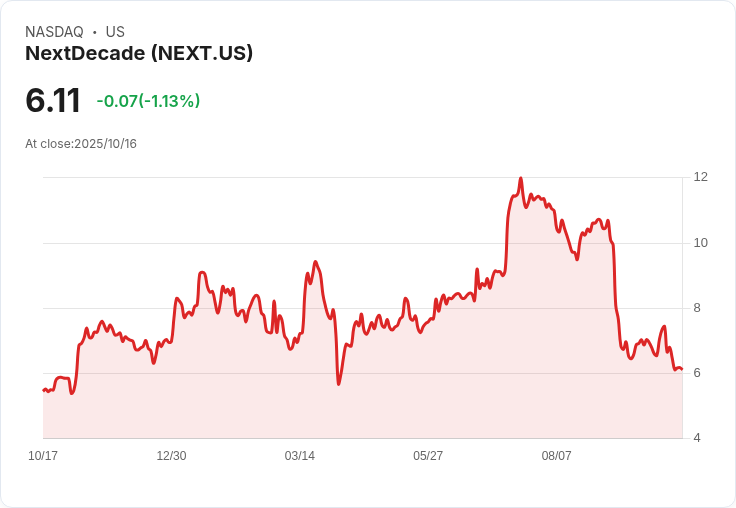Click the 03/14 date axis label
736x508 pixels.
[299, 456]
